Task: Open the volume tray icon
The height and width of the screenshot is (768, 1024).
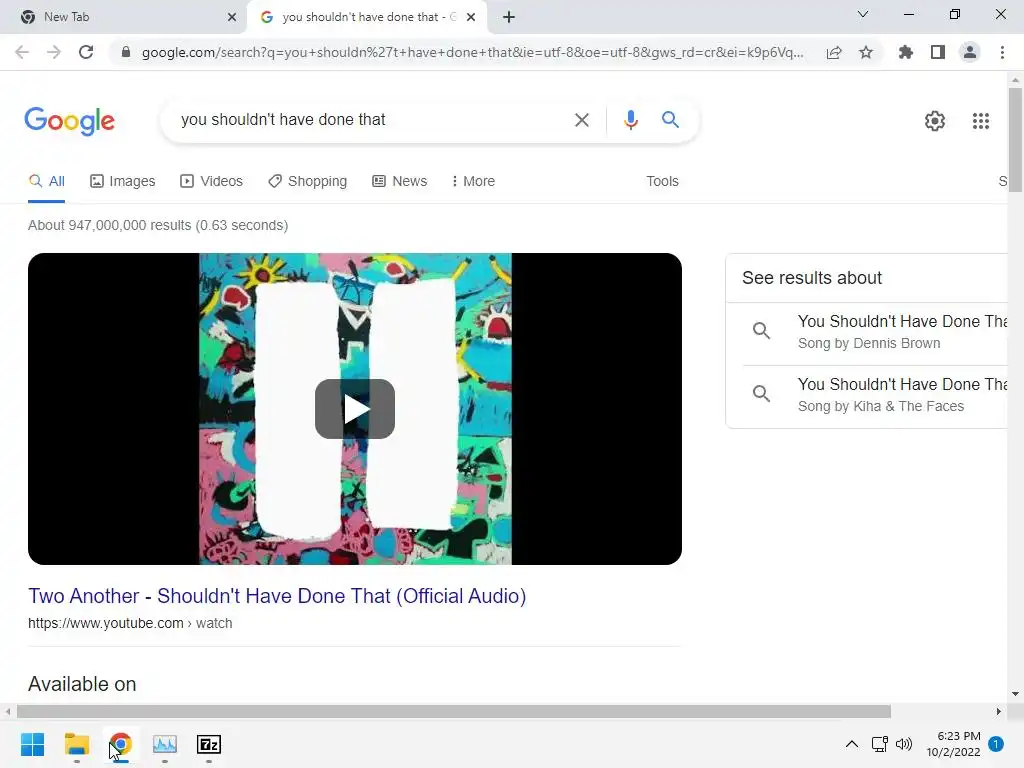Action: (x=904, y=744)
